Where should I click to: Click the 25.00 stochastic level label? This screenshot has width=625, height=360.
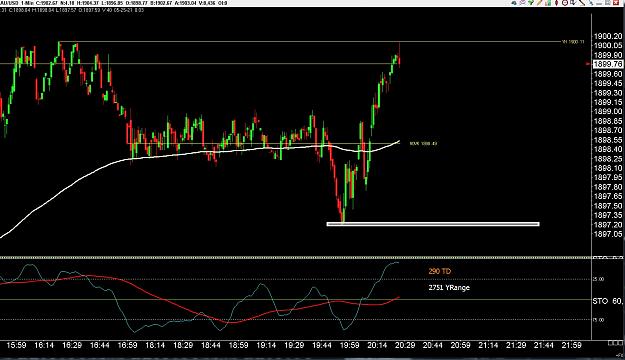598,279
